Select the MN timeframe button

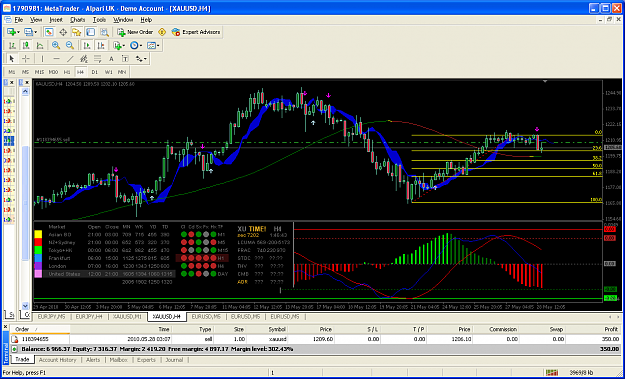pos(122,72)
